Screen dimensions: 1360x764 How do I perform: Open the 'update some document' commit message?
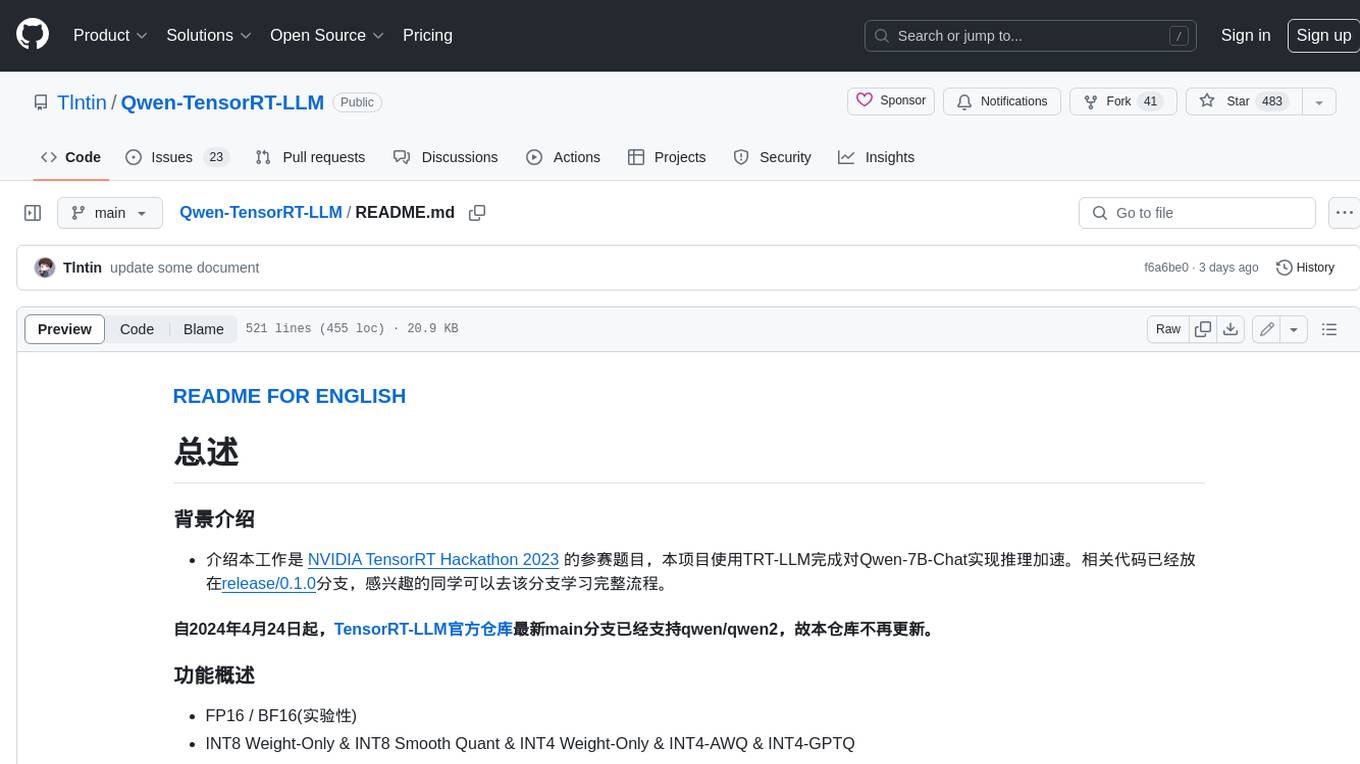tap(185, 268)
